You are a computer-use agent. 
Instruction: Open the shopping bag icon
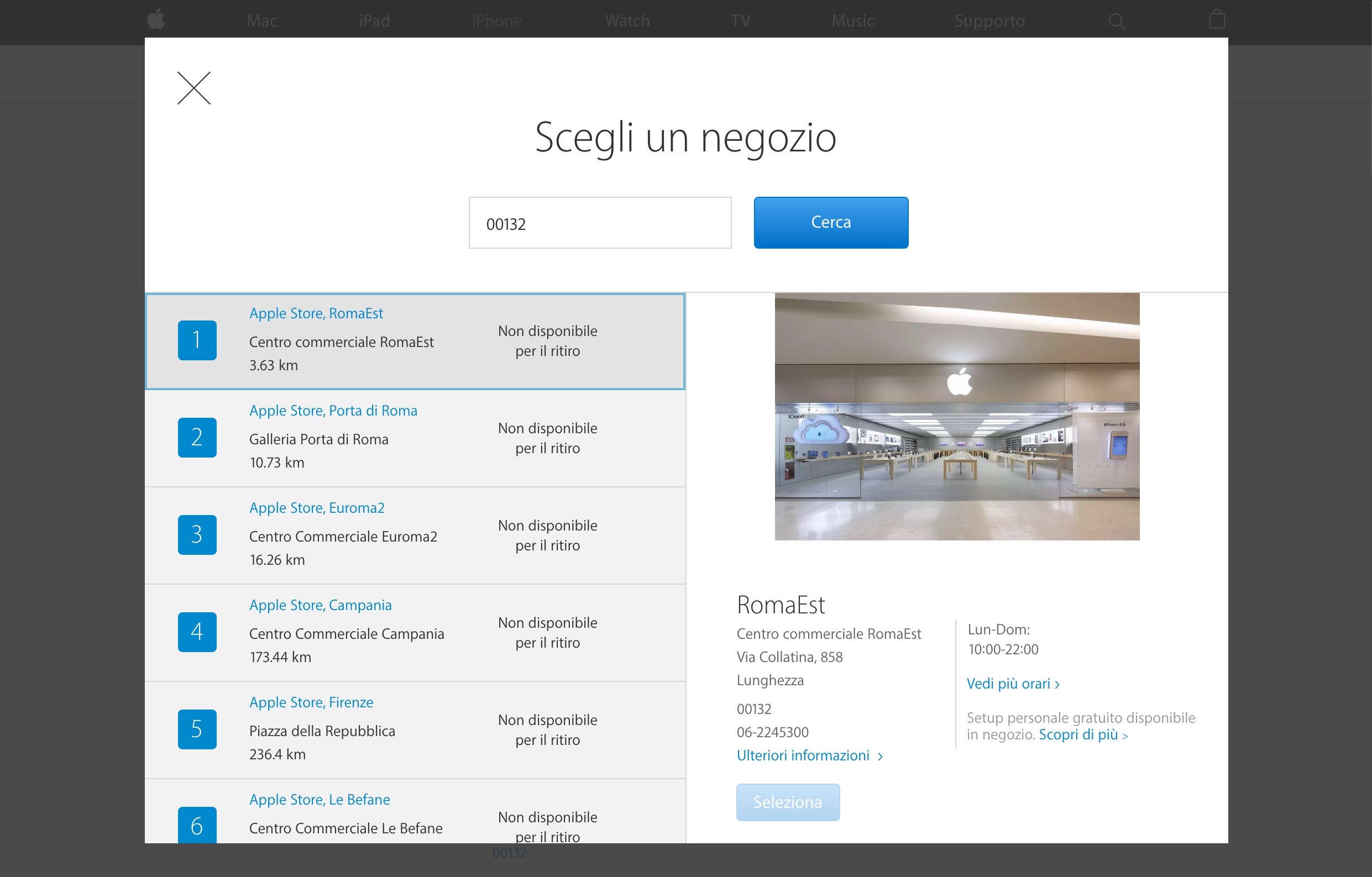(1217, 20)
